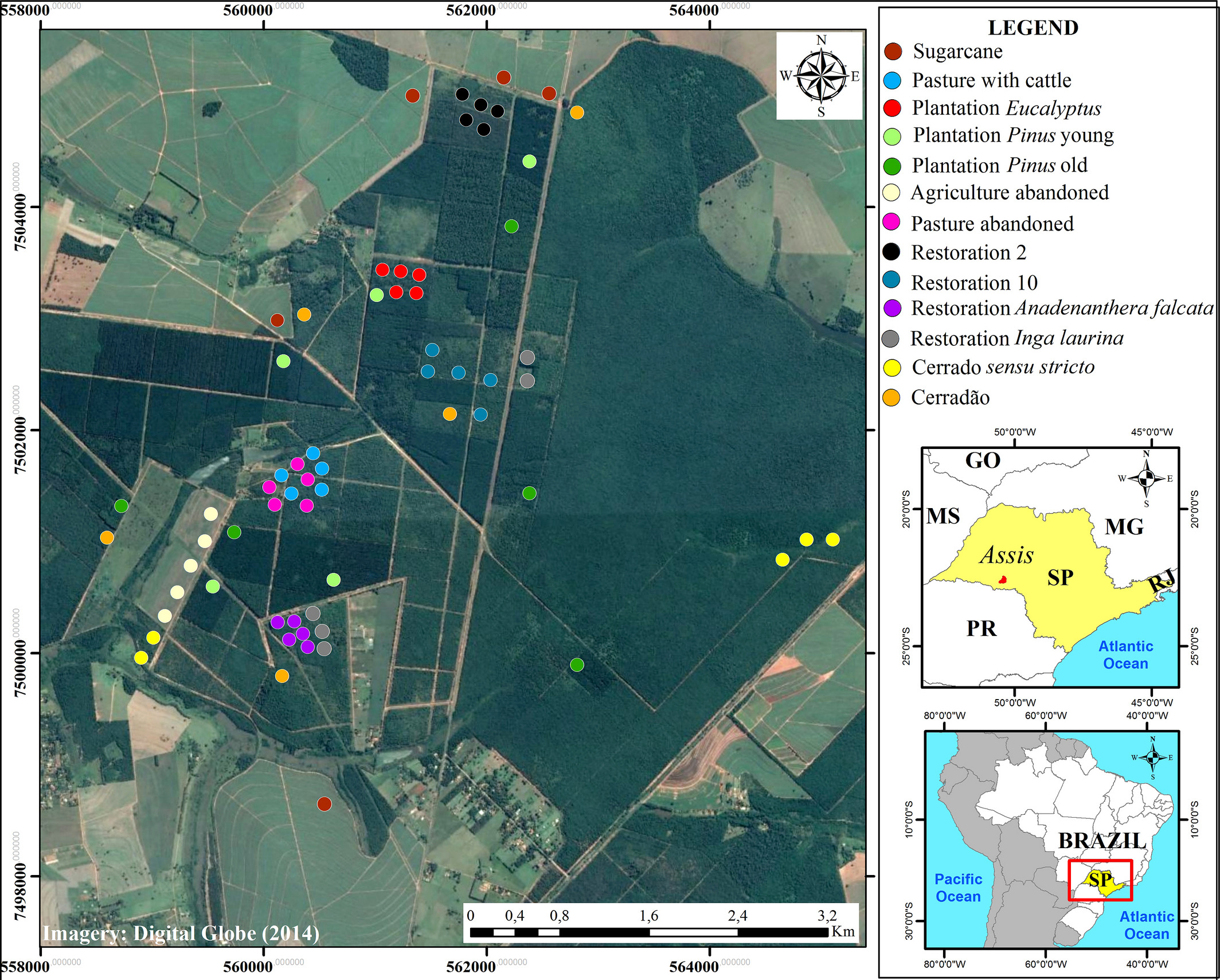Image resolution: width=1220 pixels, height=980 pixels.
Task: Click the Pinus young point below Restoration 2 cluster
Action: tap(530, 162)
